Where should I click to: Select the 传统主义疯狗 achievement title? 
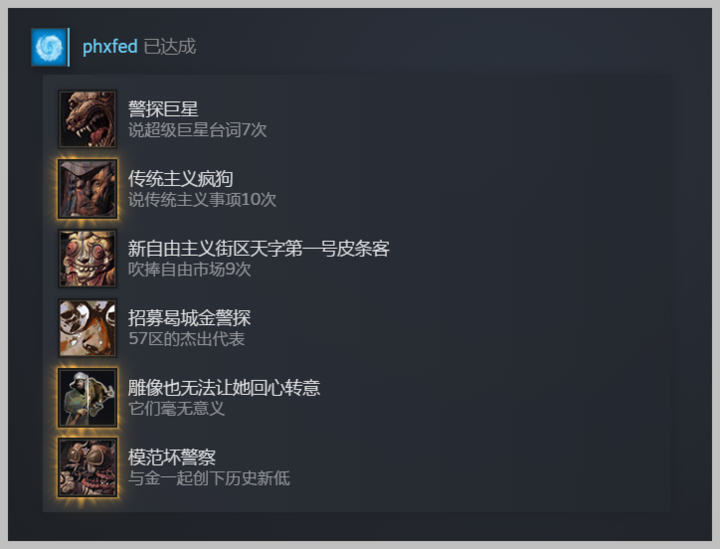click(x=180, y=179)
